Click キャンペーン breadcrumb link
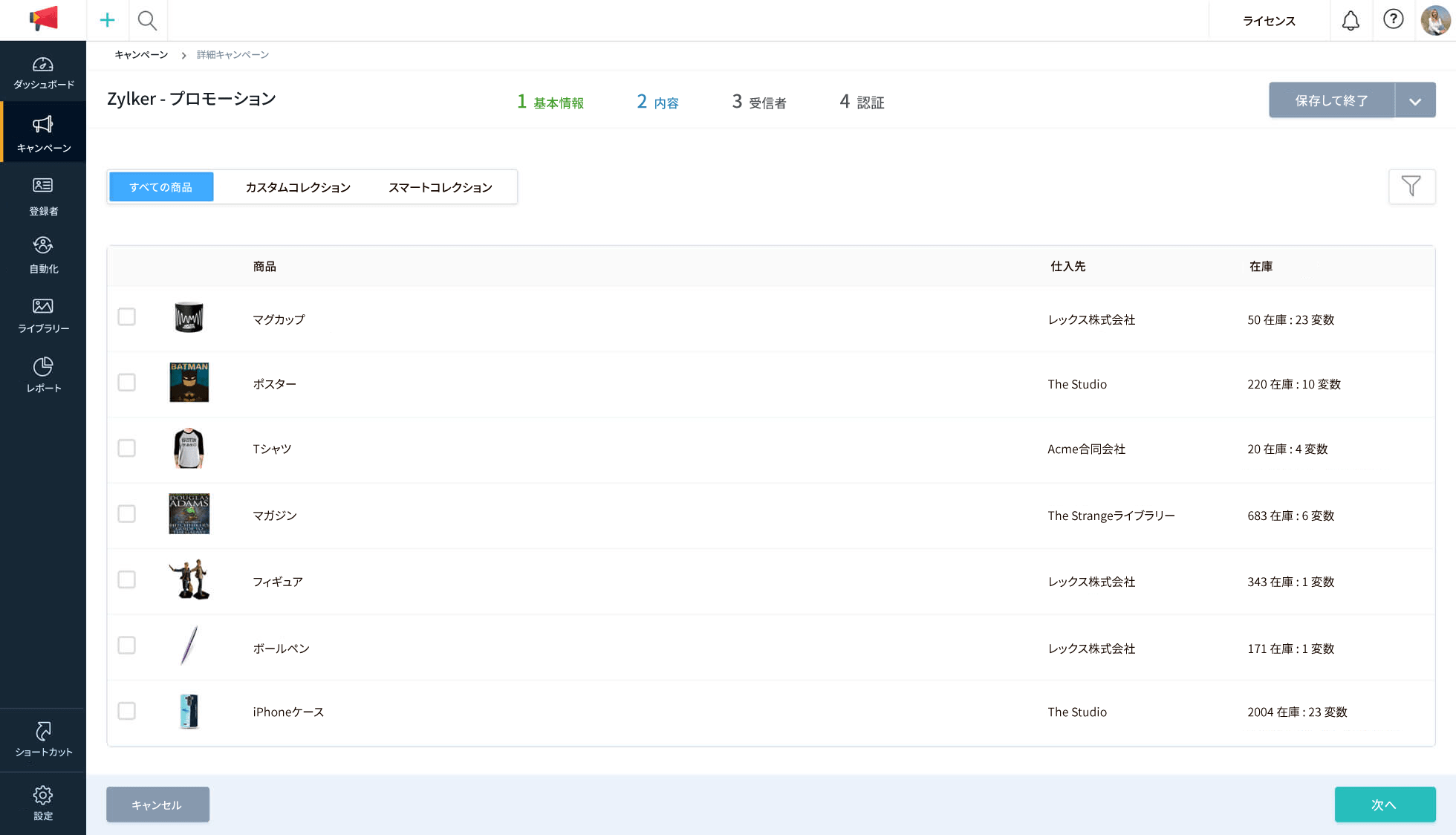The height and width of the screenshot is (835, 1456). pos(141,55)
